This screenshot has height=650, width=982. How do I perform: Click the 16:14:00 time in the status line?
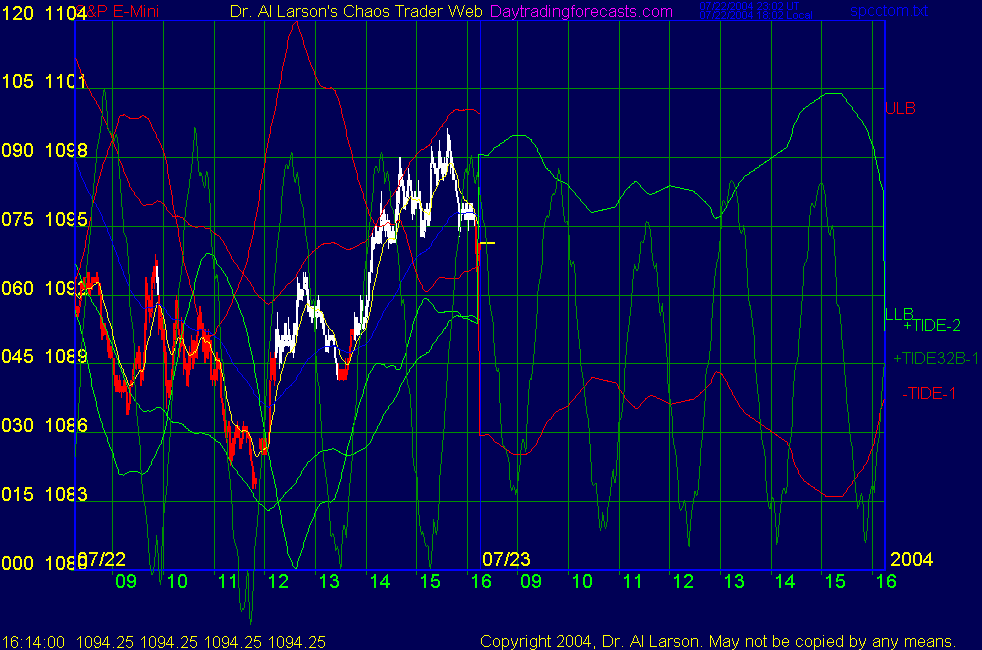pos(33,642)
